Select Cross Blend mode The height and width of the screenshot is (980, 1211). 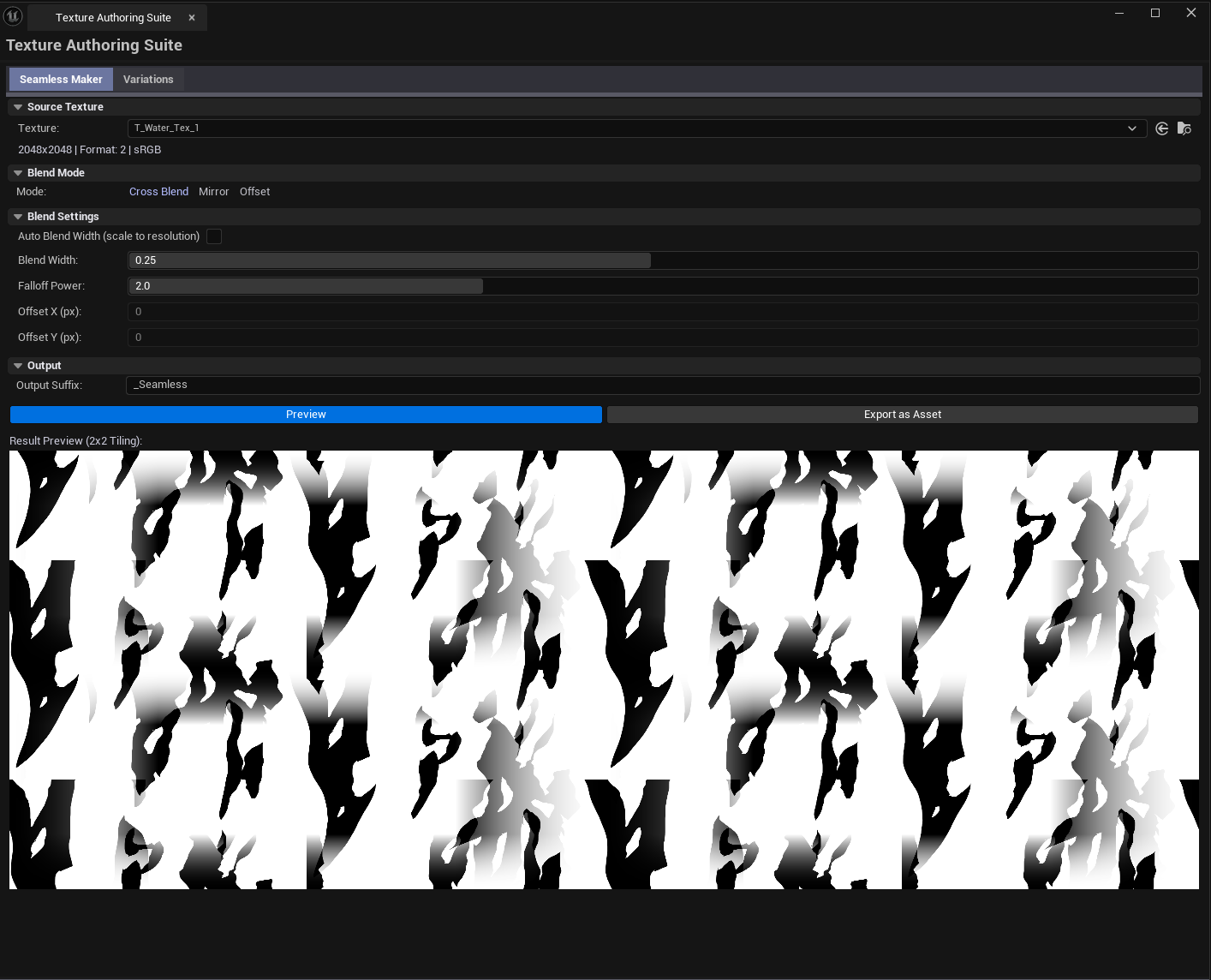158,192
